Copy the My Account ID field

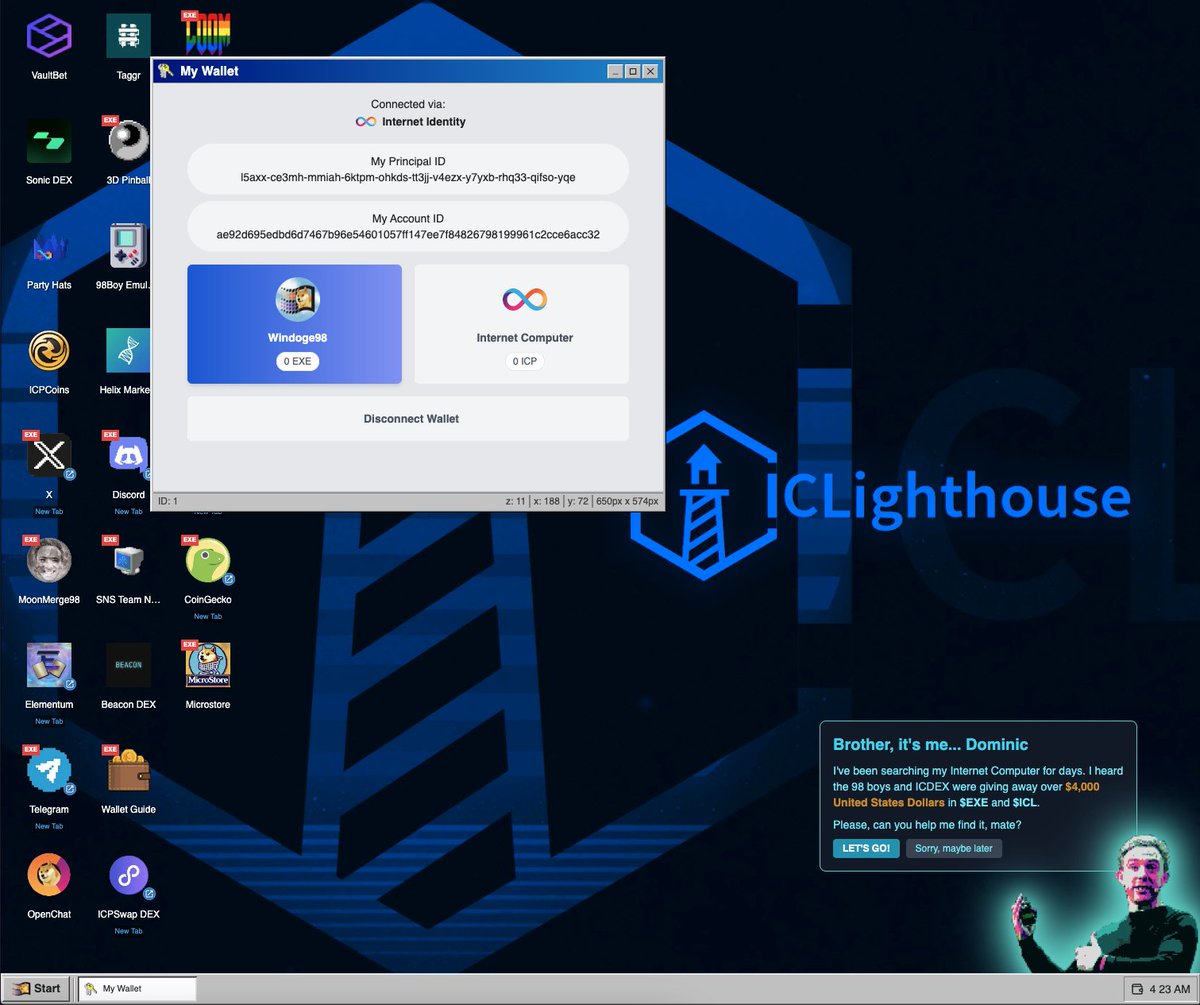pyautogui.click(x=408, y=226)
